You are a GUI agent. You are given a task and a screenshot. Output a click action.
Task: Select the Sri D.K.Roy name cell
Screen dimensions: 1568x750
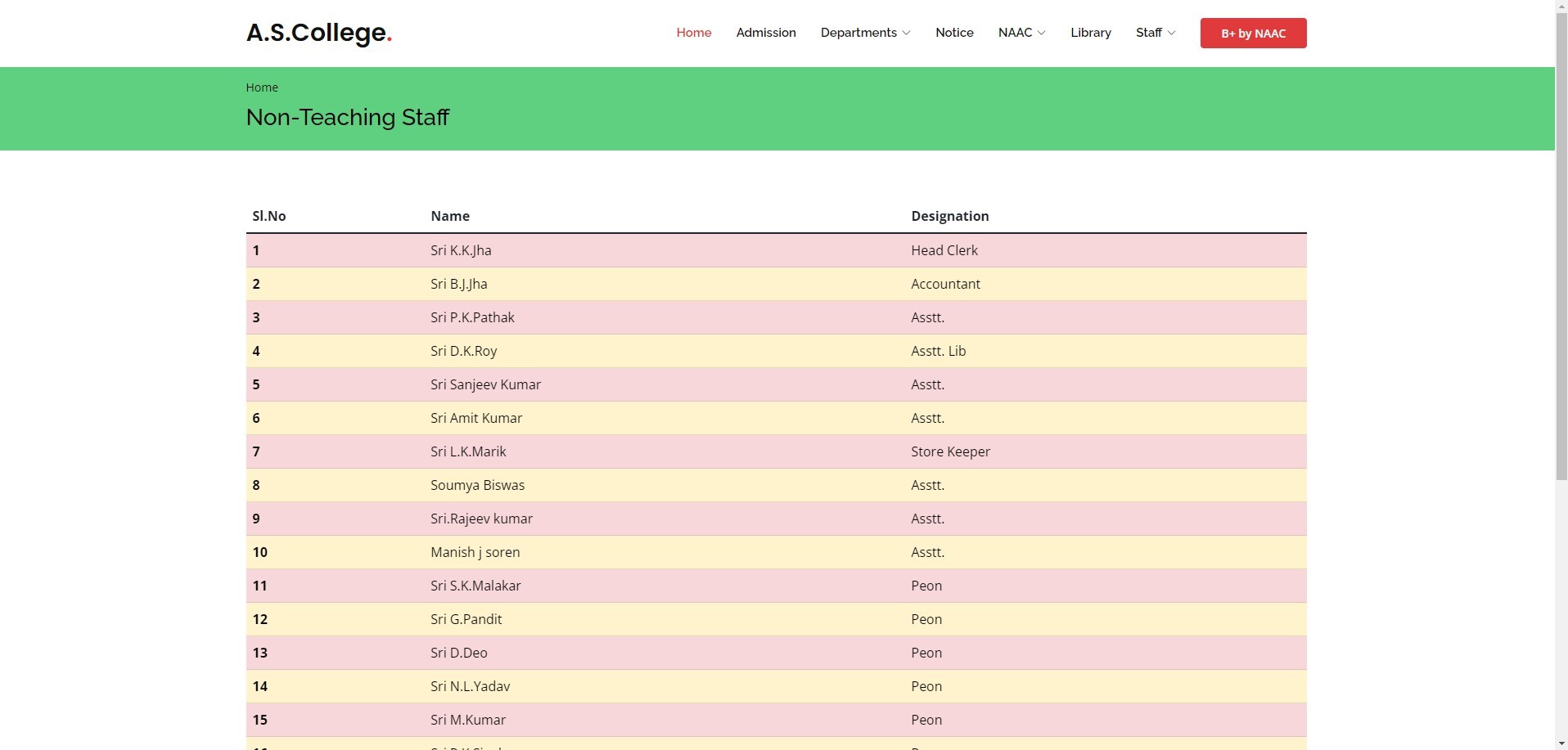(x=463, y=351)
